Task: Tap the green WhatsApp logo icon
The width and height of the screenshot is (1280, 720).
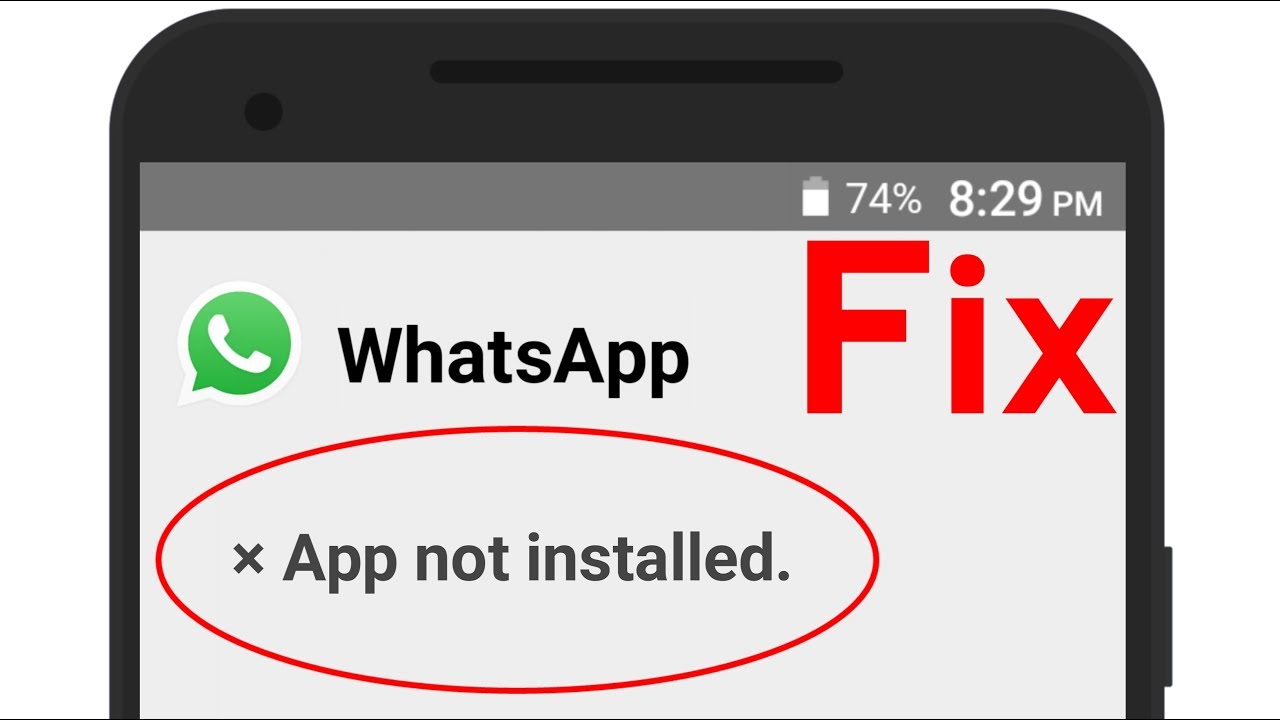Action: 239,344
